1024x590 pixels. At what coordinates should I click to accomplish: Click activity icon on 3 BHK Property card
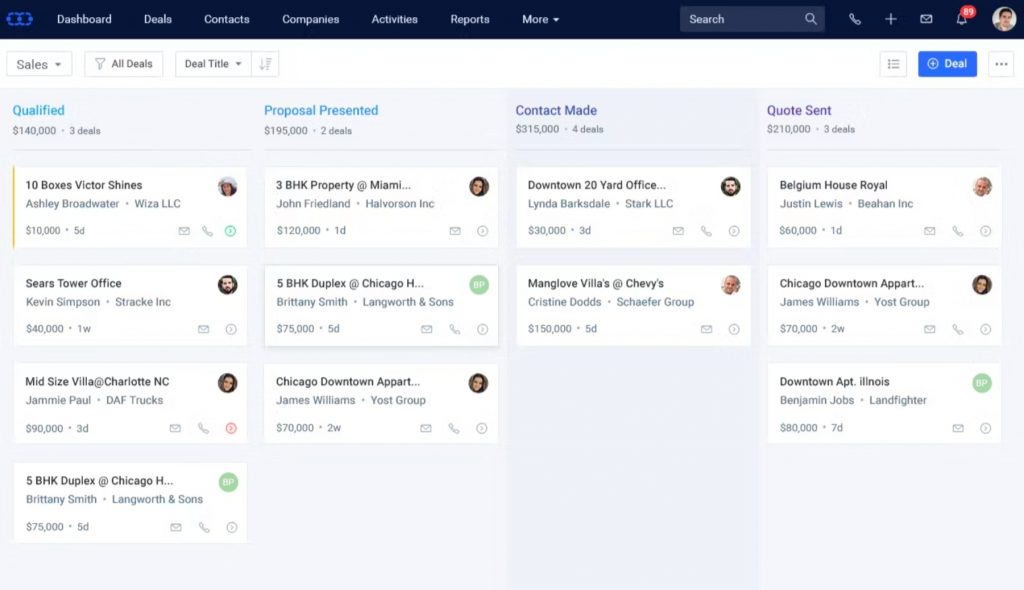pos(482,231)
